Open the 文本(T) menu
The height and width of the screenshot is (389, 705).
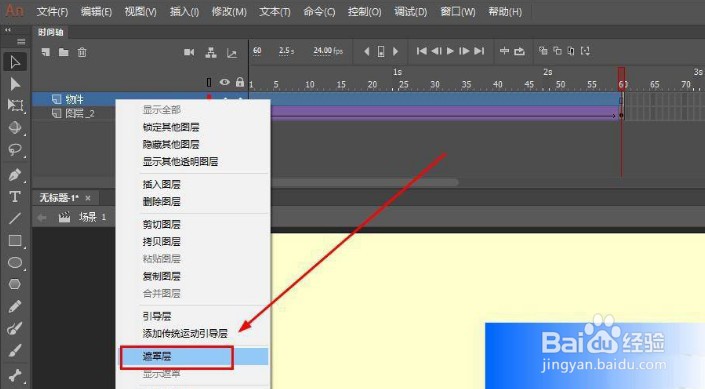pyautogui.click(x=275, y=12)
